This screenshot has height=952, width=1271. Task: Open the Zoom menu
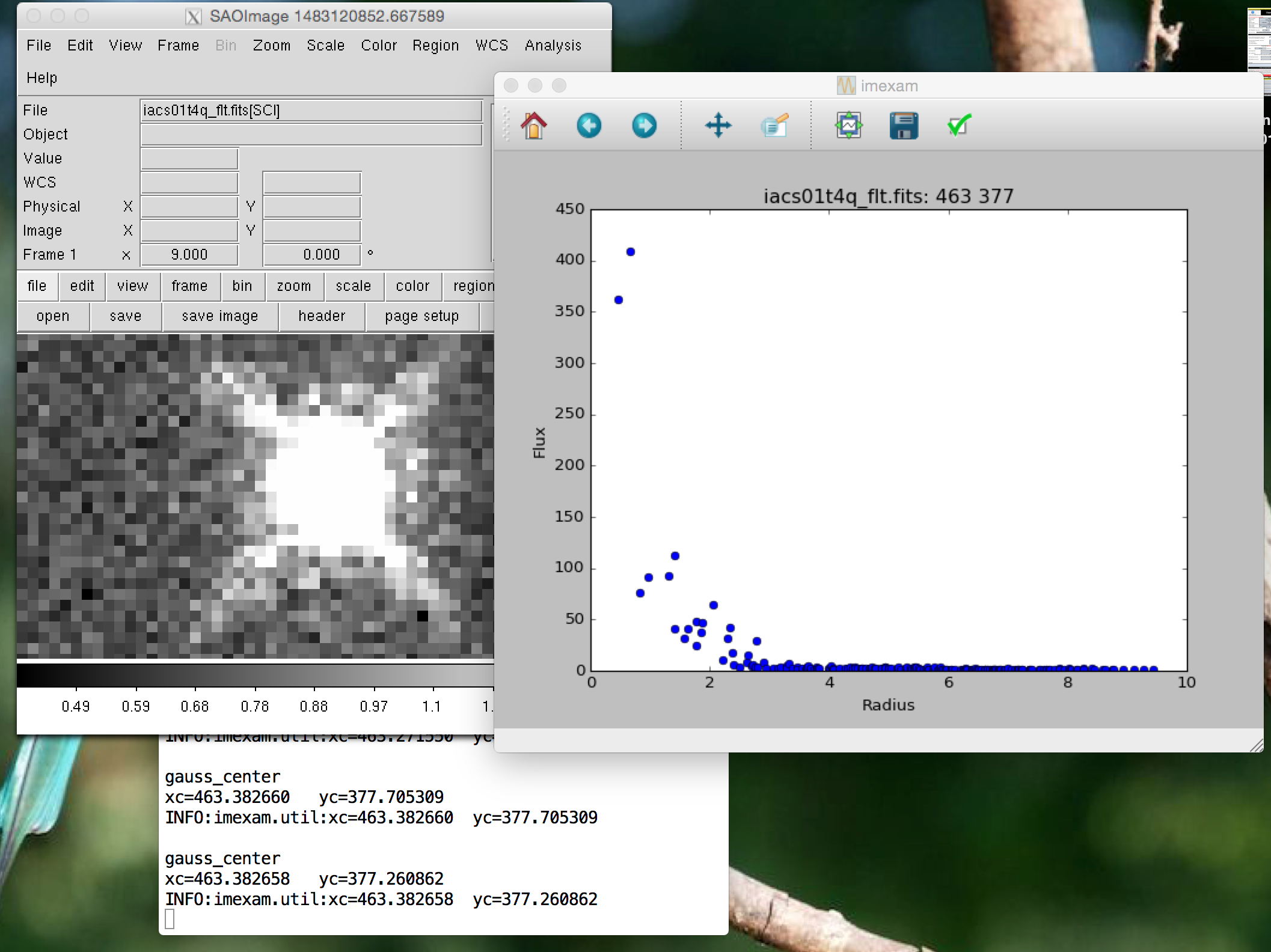click(x=271, y=46)
